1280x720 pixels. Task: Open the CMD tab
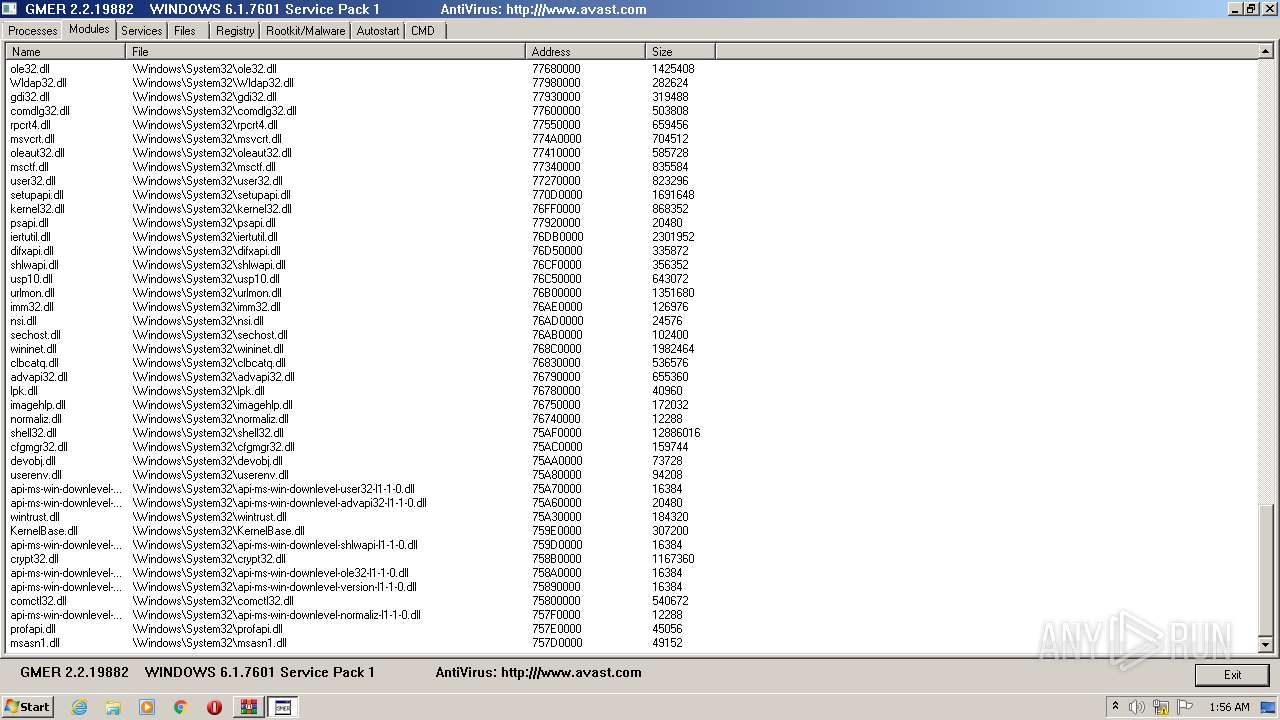423,31
